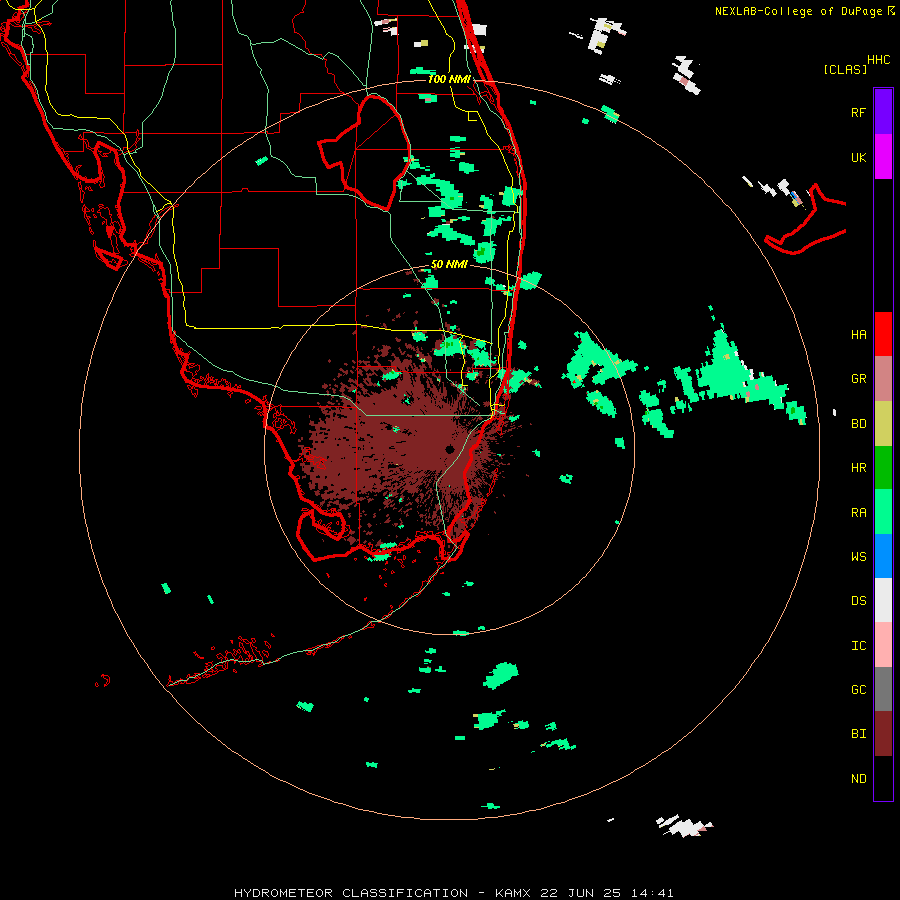The width and height of the screenshot is (900, 900).
Task: Click the HR dark green legend swatch
Action: pyautogui.click(x=883, y=468)
